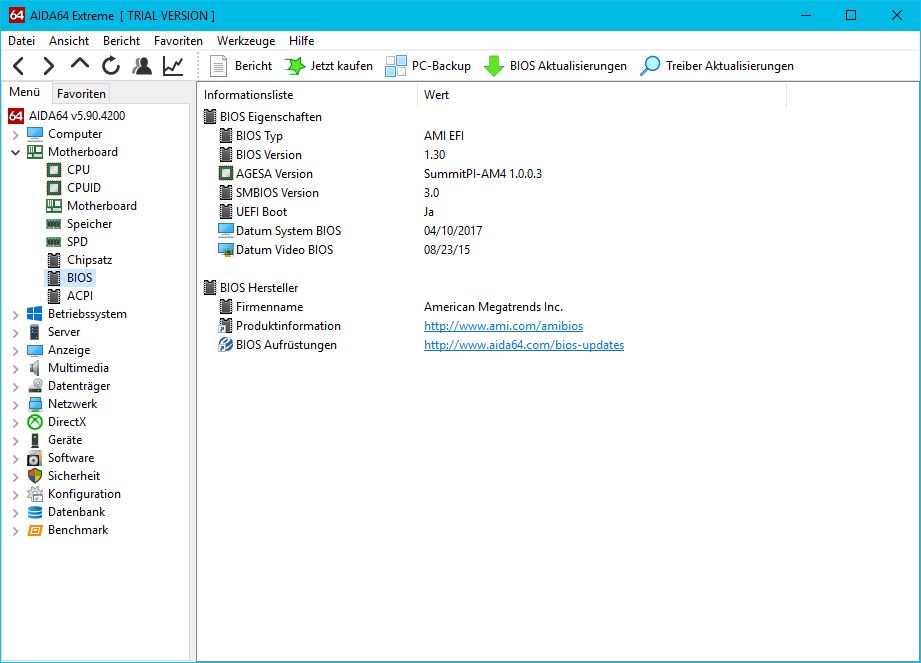The width and height of the screenshot is (921, 663).
Task: Click the Konfiguration gear icon
Action: (x=35, y=494)
